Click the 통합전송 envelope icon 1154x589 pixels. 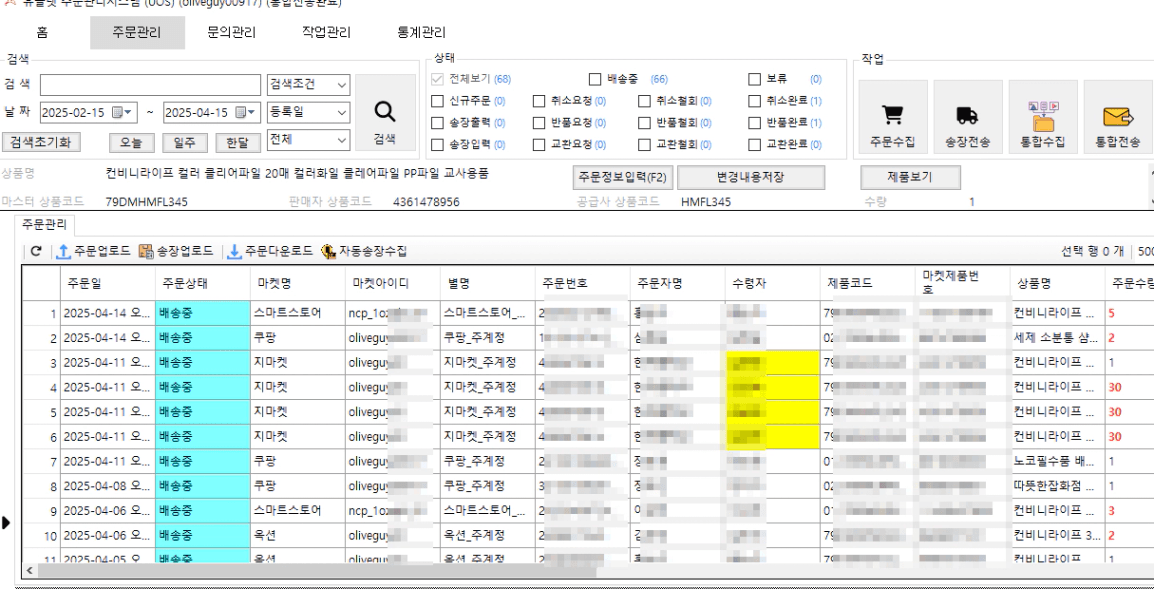pyautogui.click(x=1116, y=117)
